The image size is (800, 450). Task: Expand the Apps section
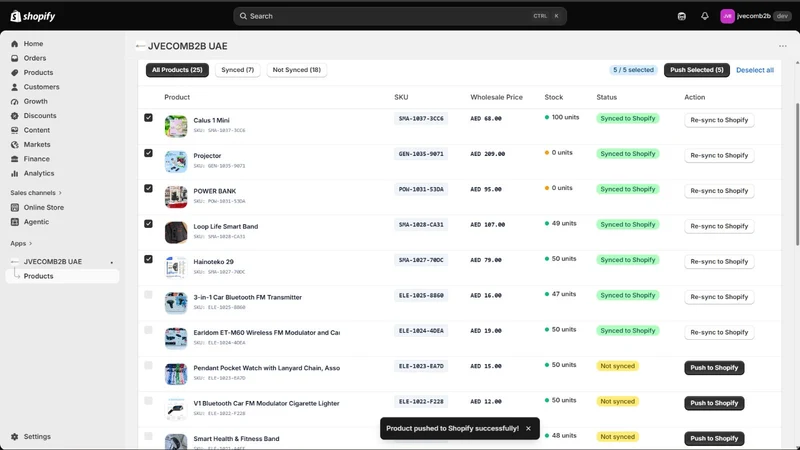[x=21, y=243]
